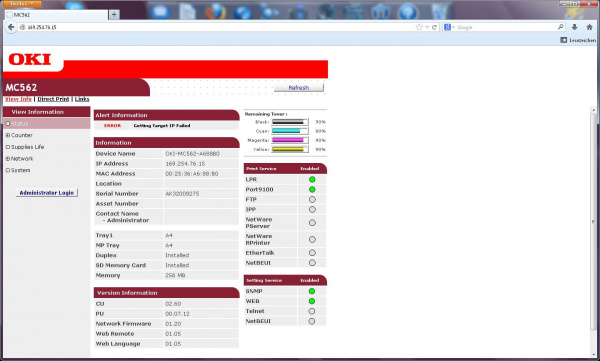
Task: Click the green LPR enabled indicator
Action: point(312,179)
